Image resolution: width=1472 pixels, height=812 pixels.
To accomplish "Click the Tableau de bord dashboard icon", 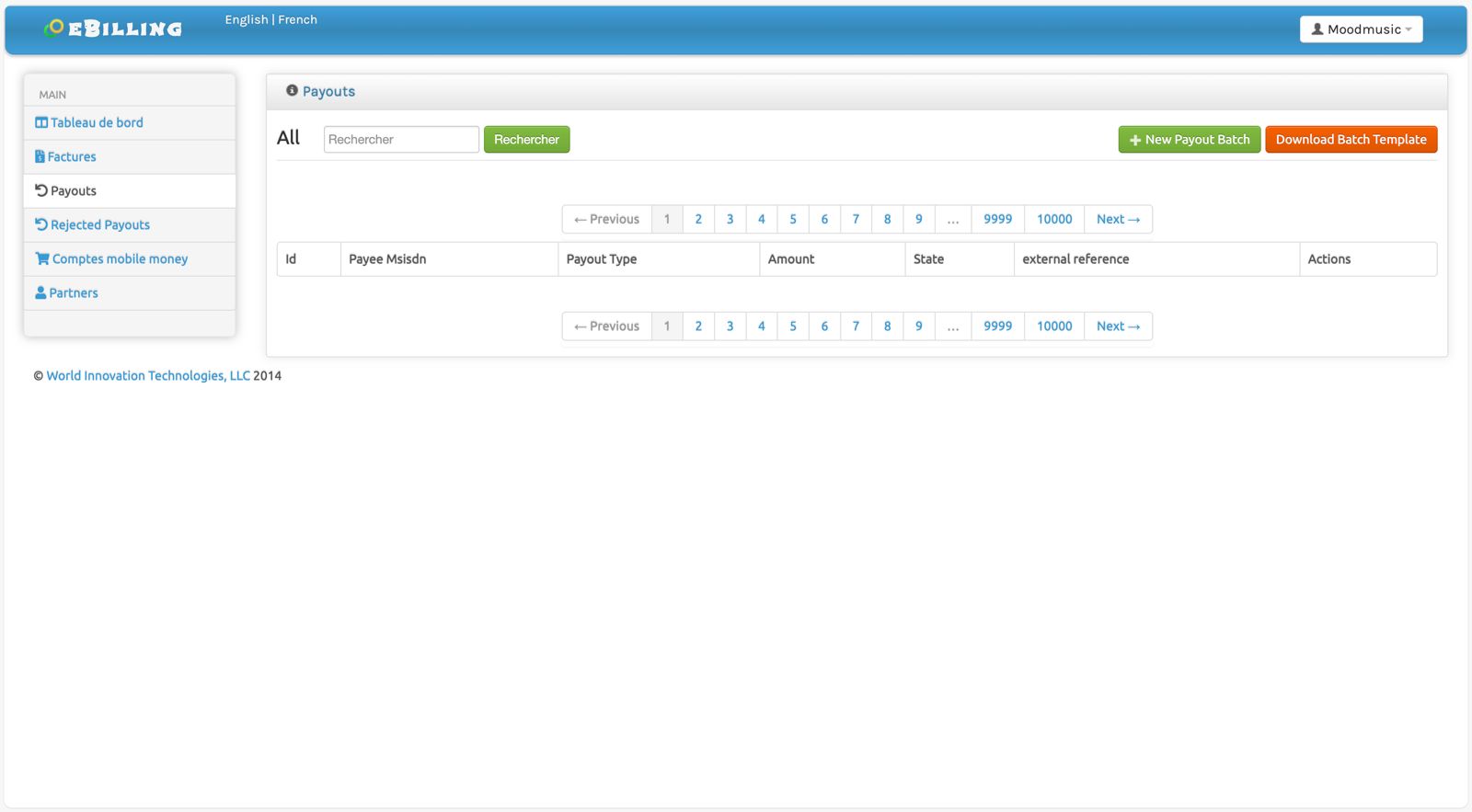I will click(x=41, y=122).
